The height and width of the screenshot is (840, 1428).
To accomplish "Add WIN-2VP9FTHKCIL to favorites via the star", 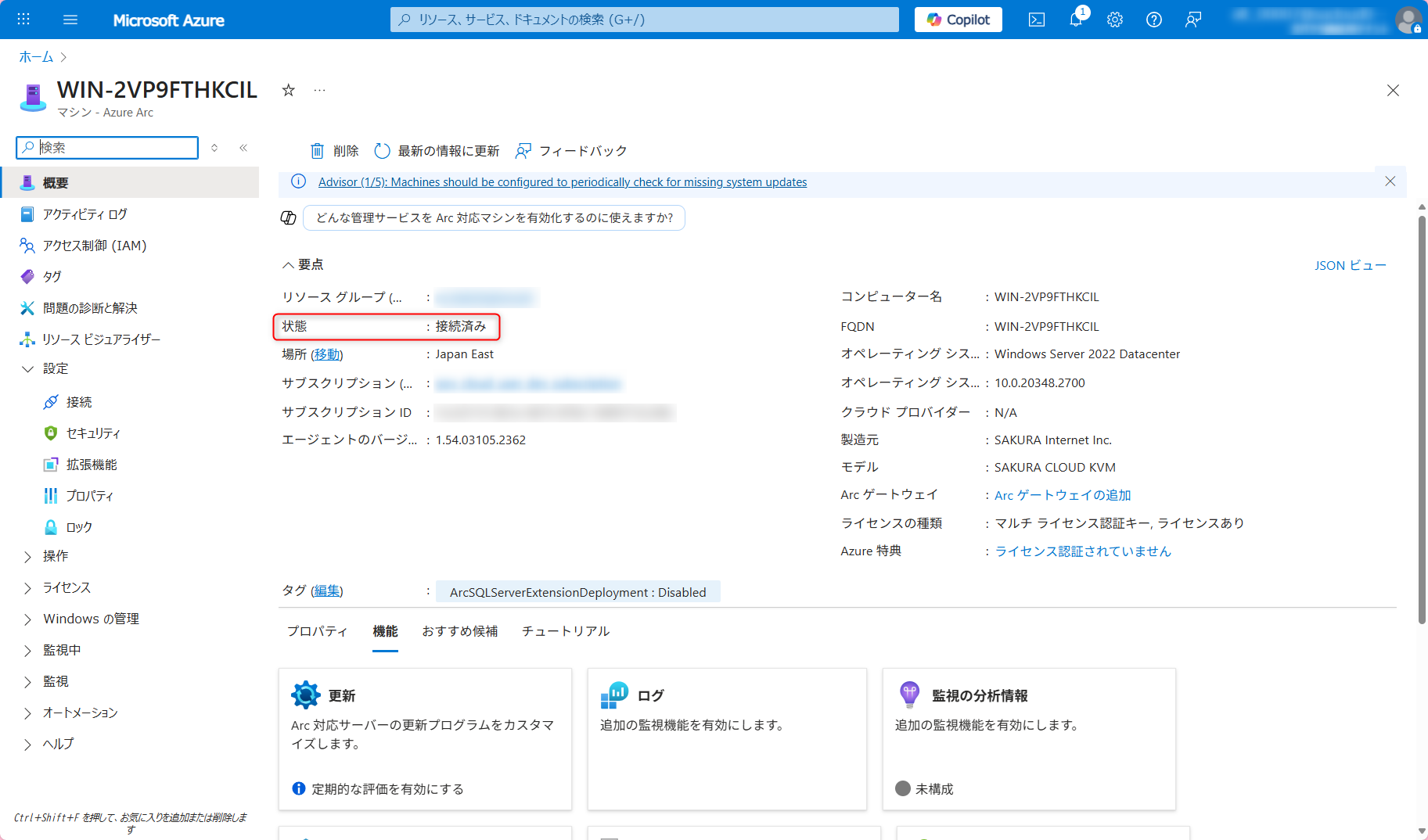I will [288, 90].
